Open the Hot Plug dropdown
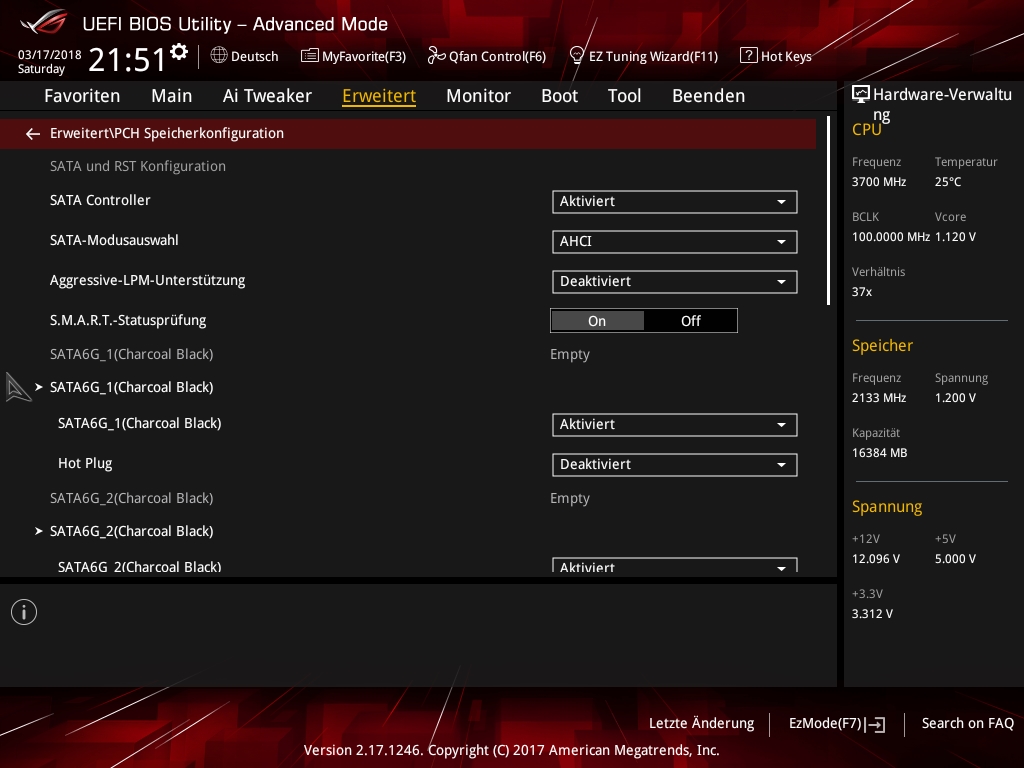This screenshot has height=768, width=1024. 675,464
